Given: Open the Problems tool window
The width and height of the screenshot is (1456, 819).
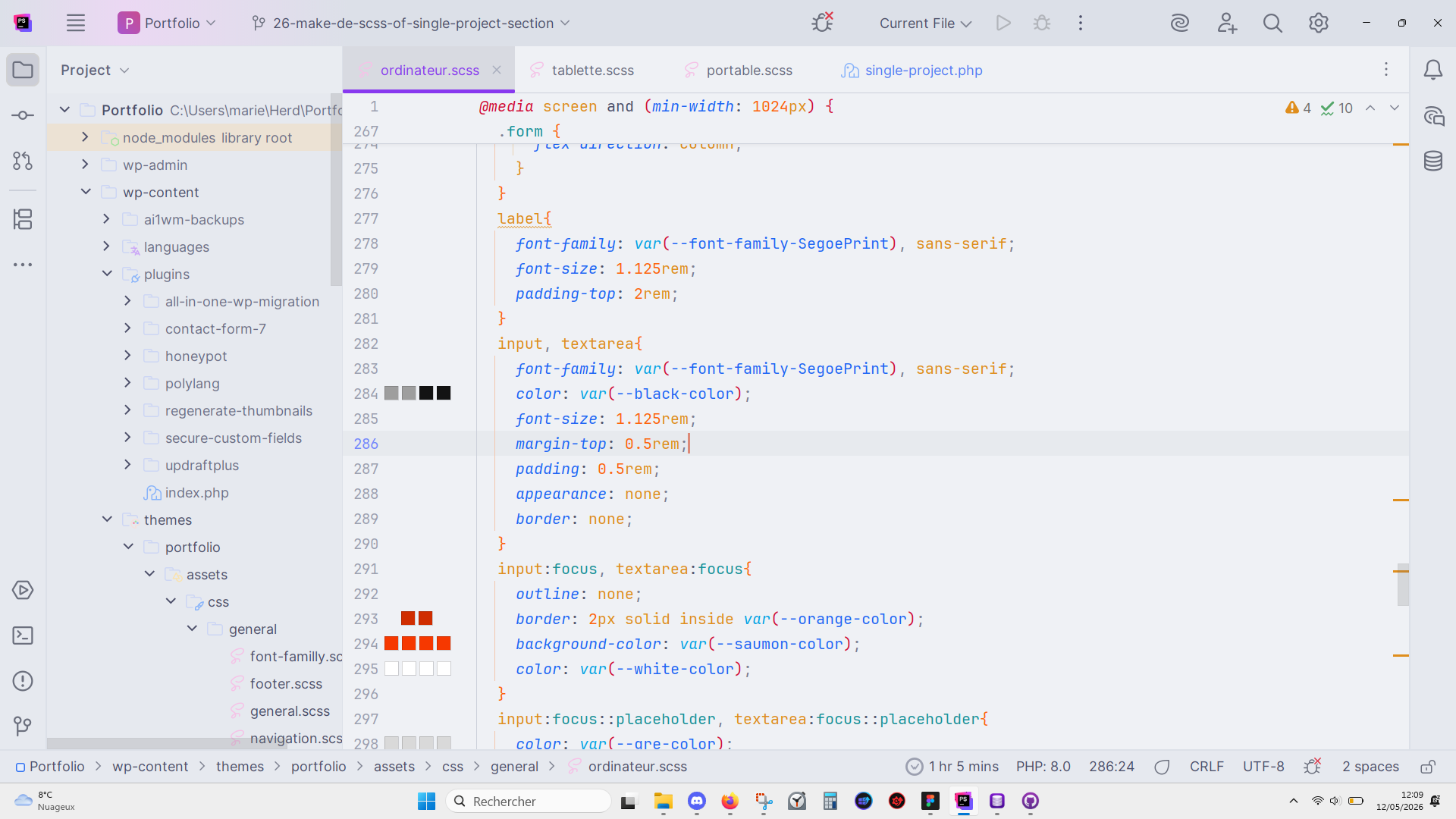Looking at the screenshot, I should coord(23,681).
